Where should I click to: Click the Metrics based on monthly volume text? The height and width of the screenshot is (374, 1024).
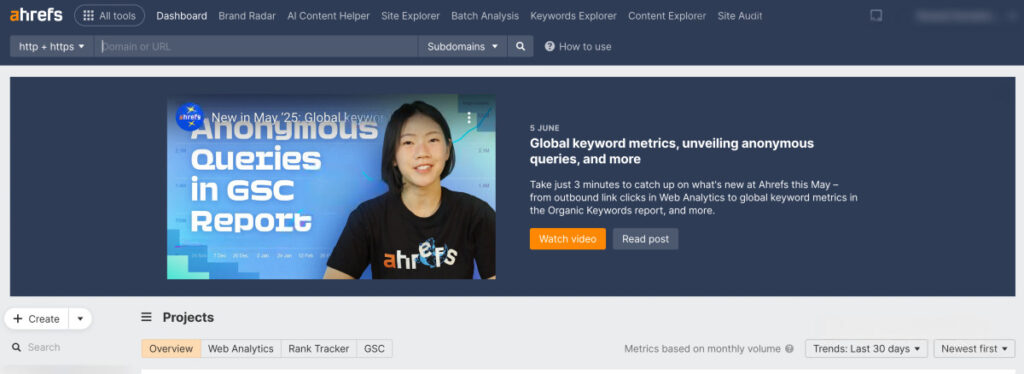click(x=702, y=349)
